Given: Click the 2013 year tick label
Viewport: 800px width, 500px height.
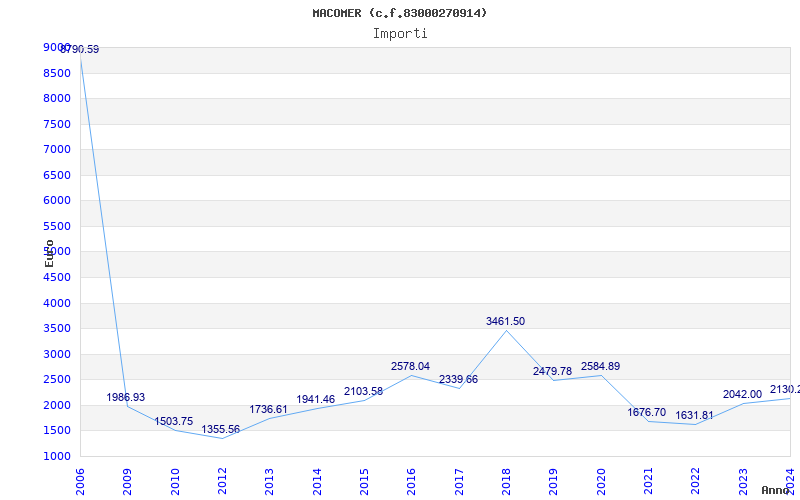Looking at the screenshot, I should [x=269, y=482].
